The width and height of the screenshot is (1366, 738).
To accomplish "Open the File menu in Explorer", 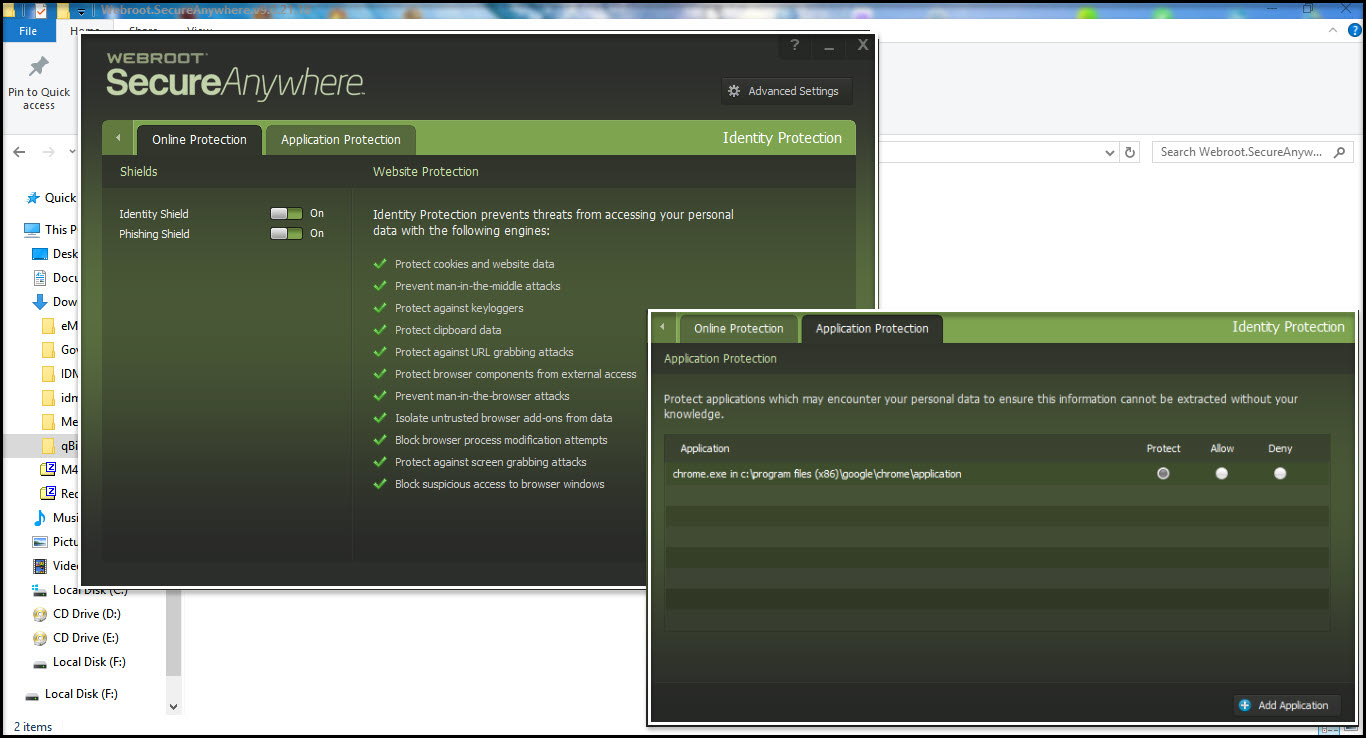I will (28, 31).
